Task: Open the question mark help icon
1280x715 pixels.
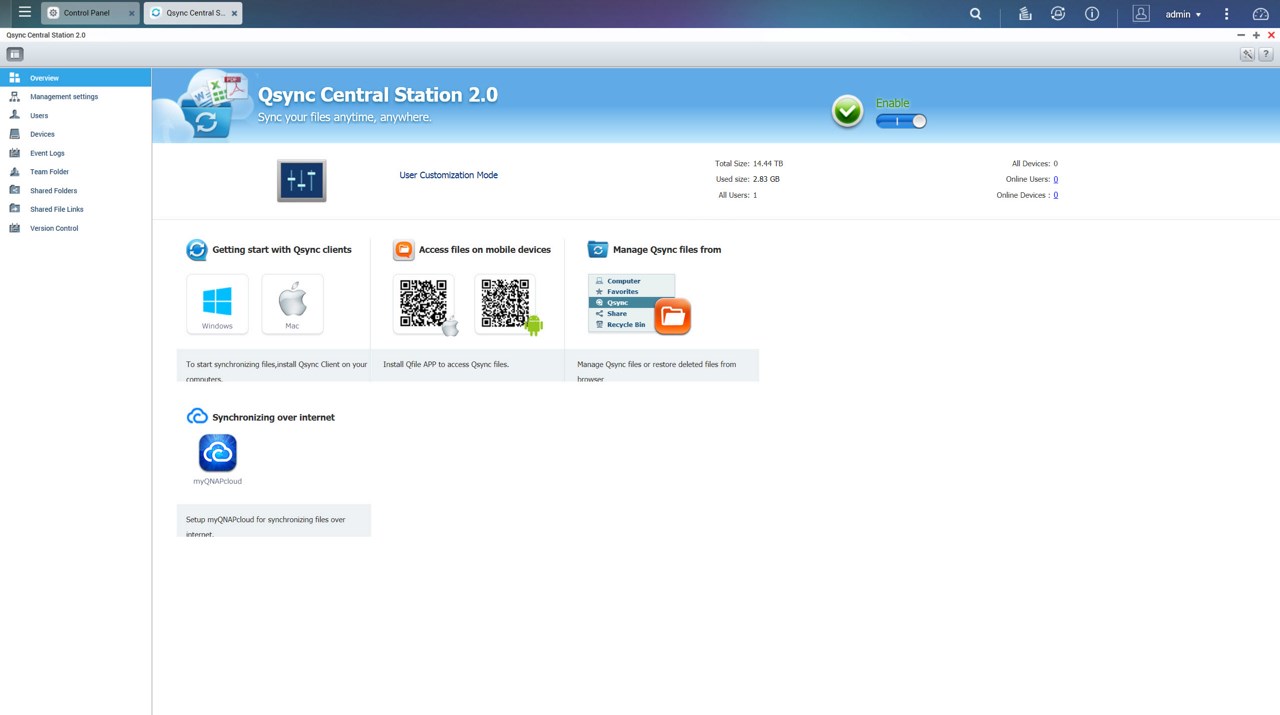Action: point(1265,55)
